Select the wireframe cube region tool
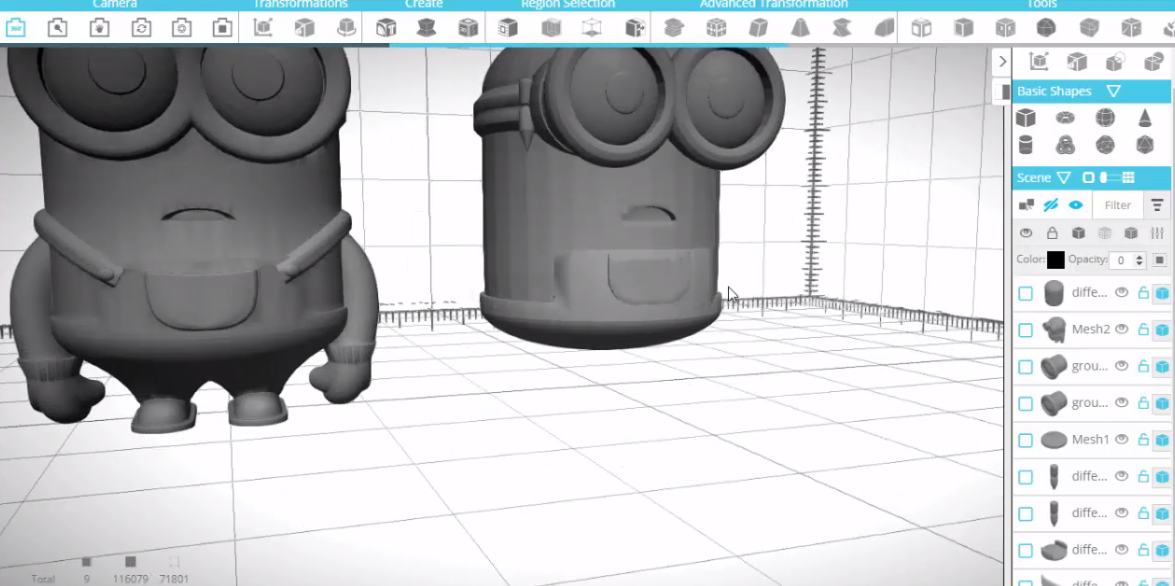The image size is (1175, 586). [x=592, y=28]
